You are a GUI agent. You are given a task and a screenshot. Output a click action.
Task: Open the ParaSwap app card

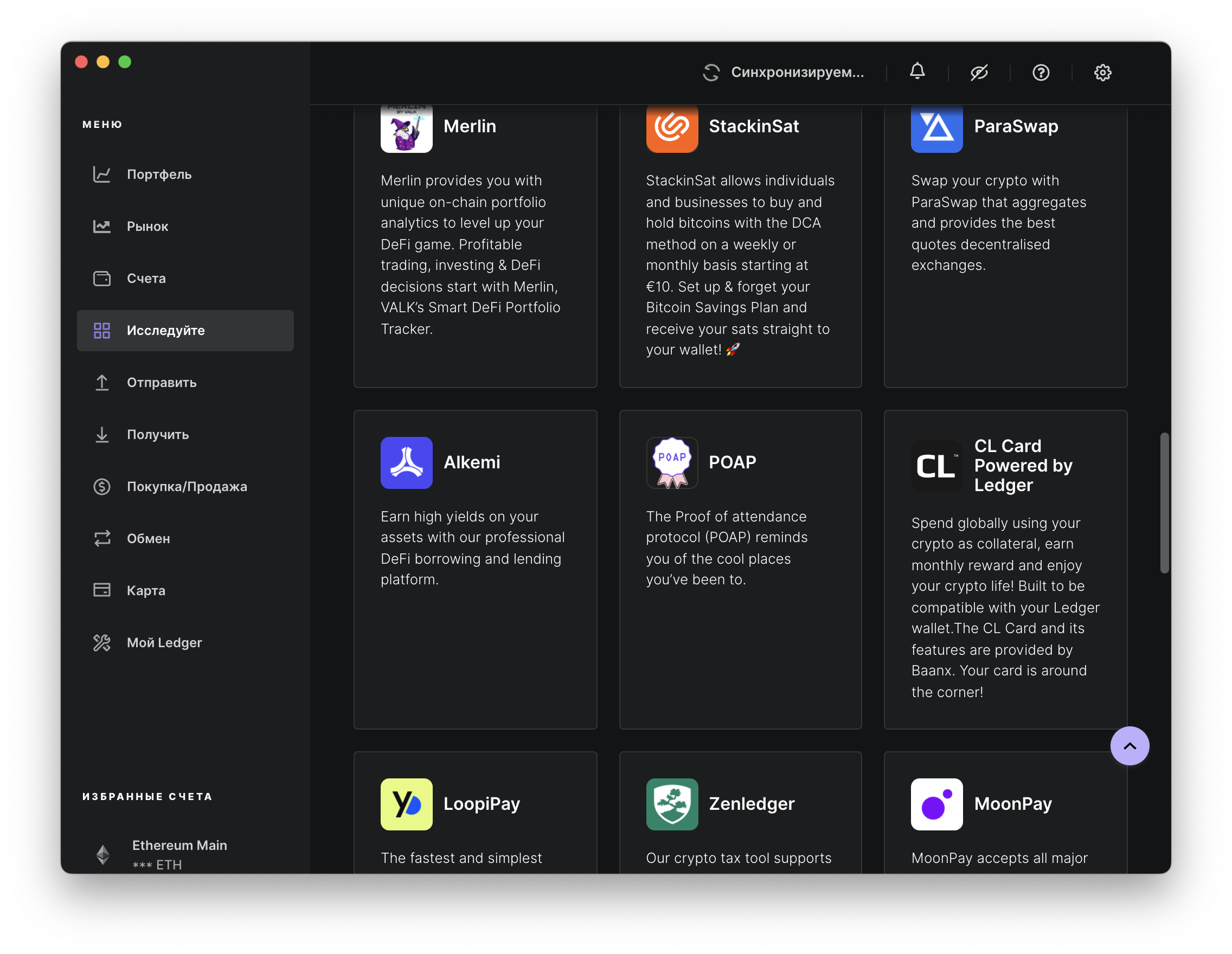[1005, 242]
